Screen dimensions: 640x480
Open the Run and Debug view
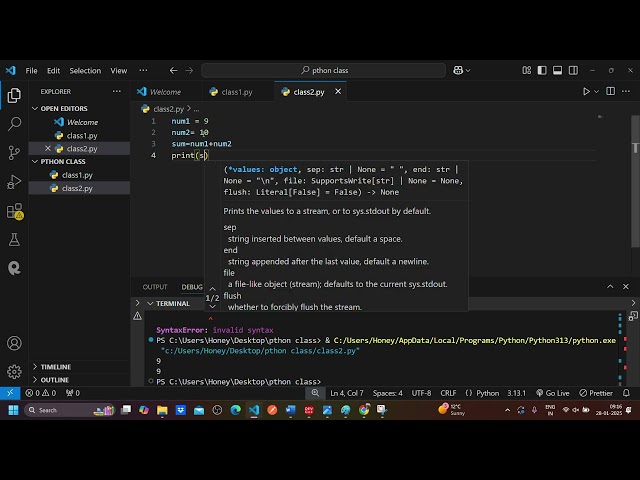pos(14,182)
